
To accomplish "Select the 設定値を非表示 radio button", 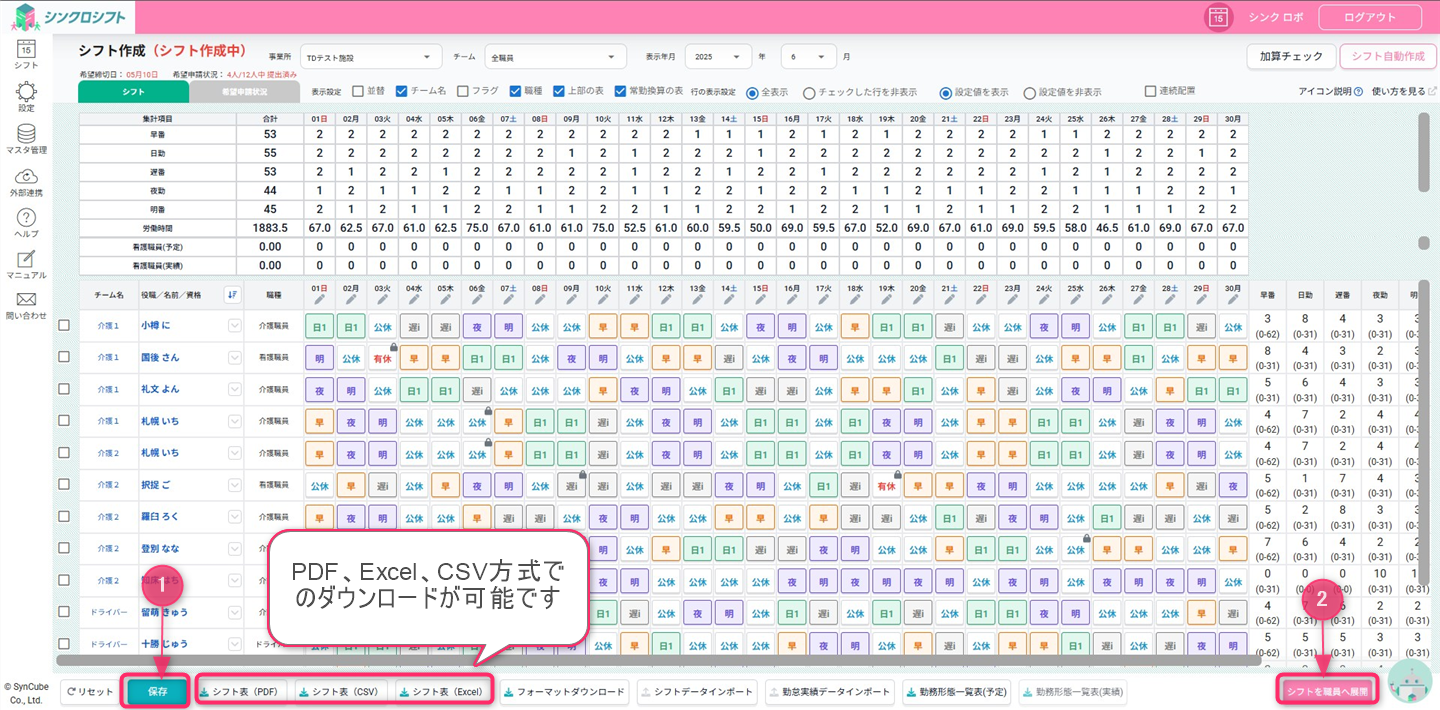I will coord(1029,92).
